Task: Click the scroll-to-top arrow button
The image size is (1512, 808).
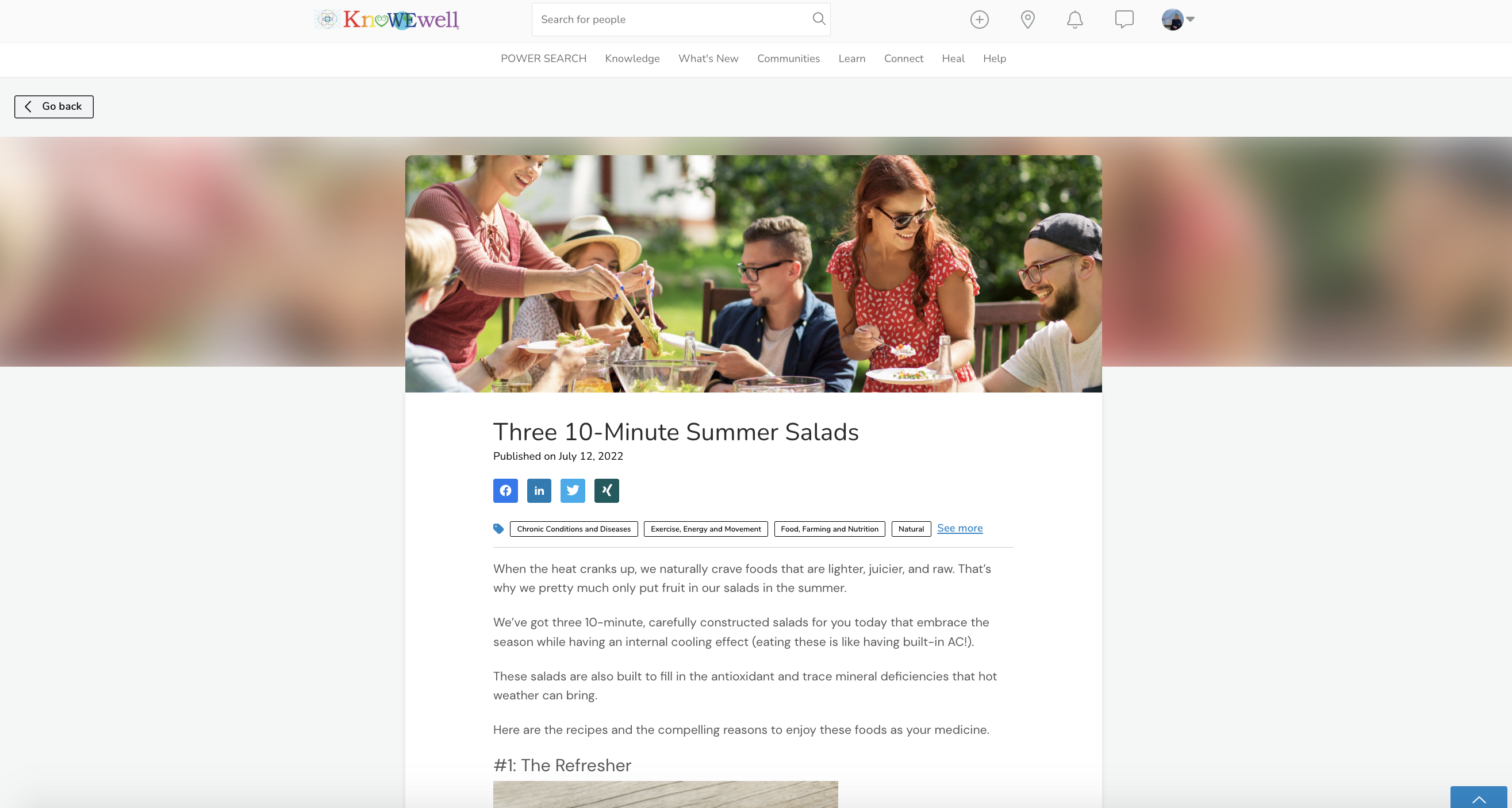Action: point(1479,798)
